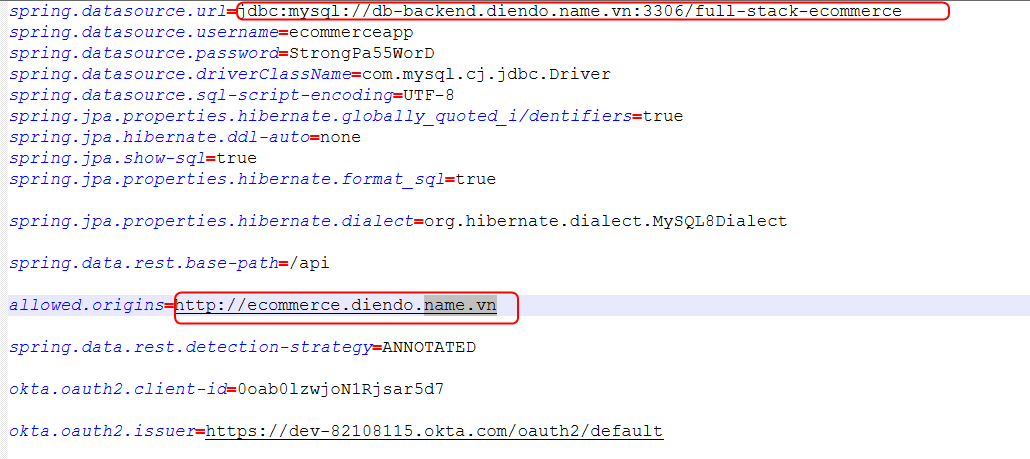Viewport: 1030px width, 459px height.
Task: Click the JDBC MySQL datasource URL value
Action: pyautogui.click(x=570, y=12)
